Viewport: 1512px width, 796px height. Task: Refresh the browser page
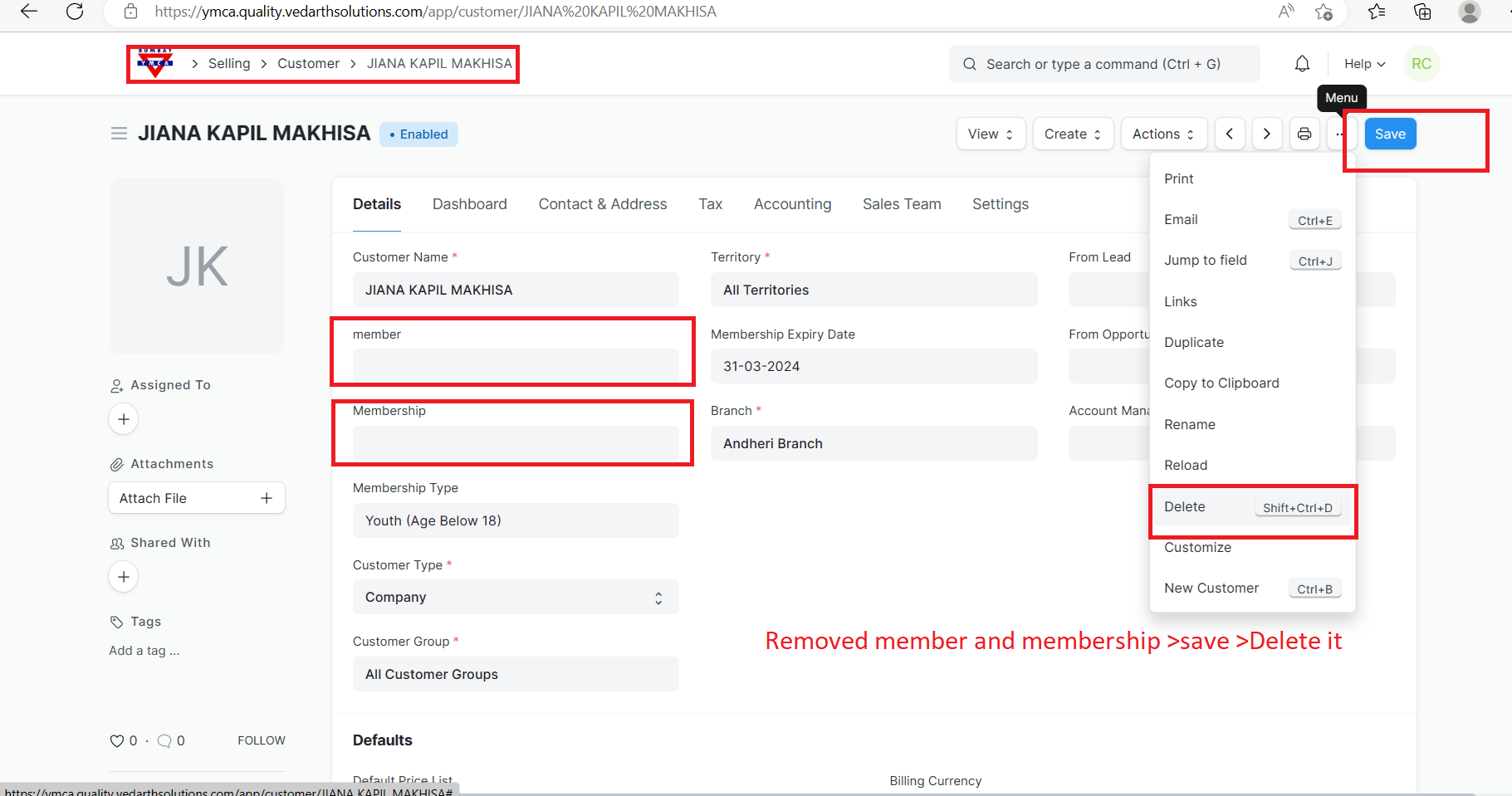point(75,12)
